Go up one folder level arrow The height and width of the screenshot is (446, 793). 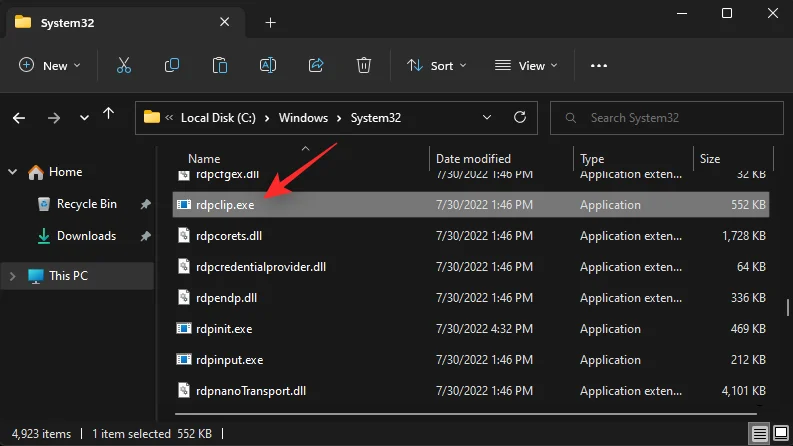(108, 114)
